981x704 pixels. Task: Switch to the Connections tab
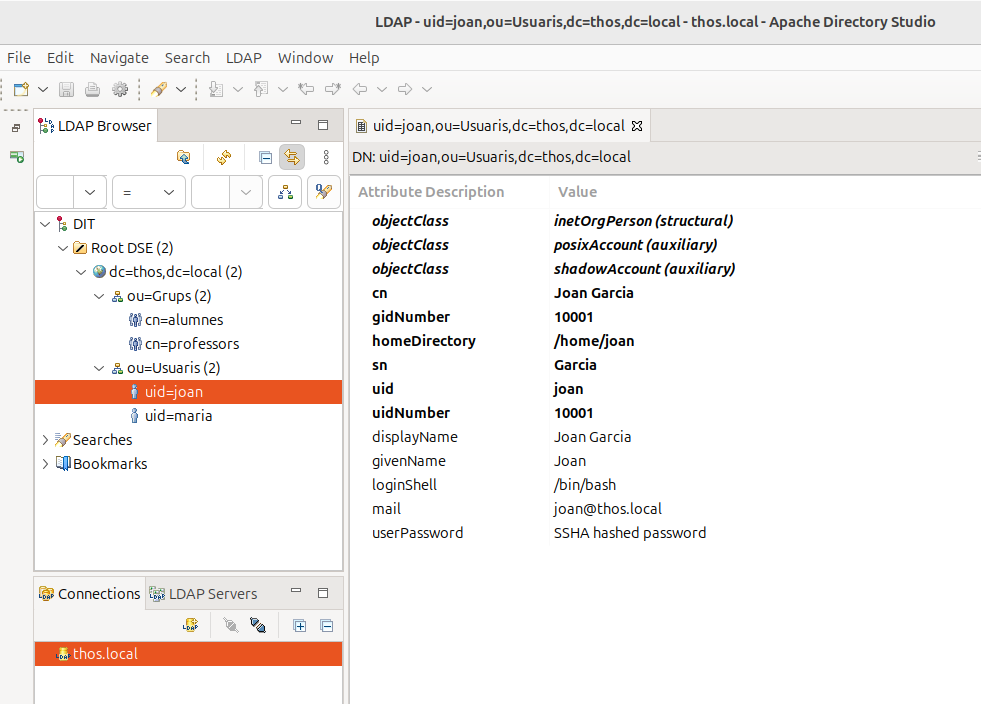[x=89, y=594]
